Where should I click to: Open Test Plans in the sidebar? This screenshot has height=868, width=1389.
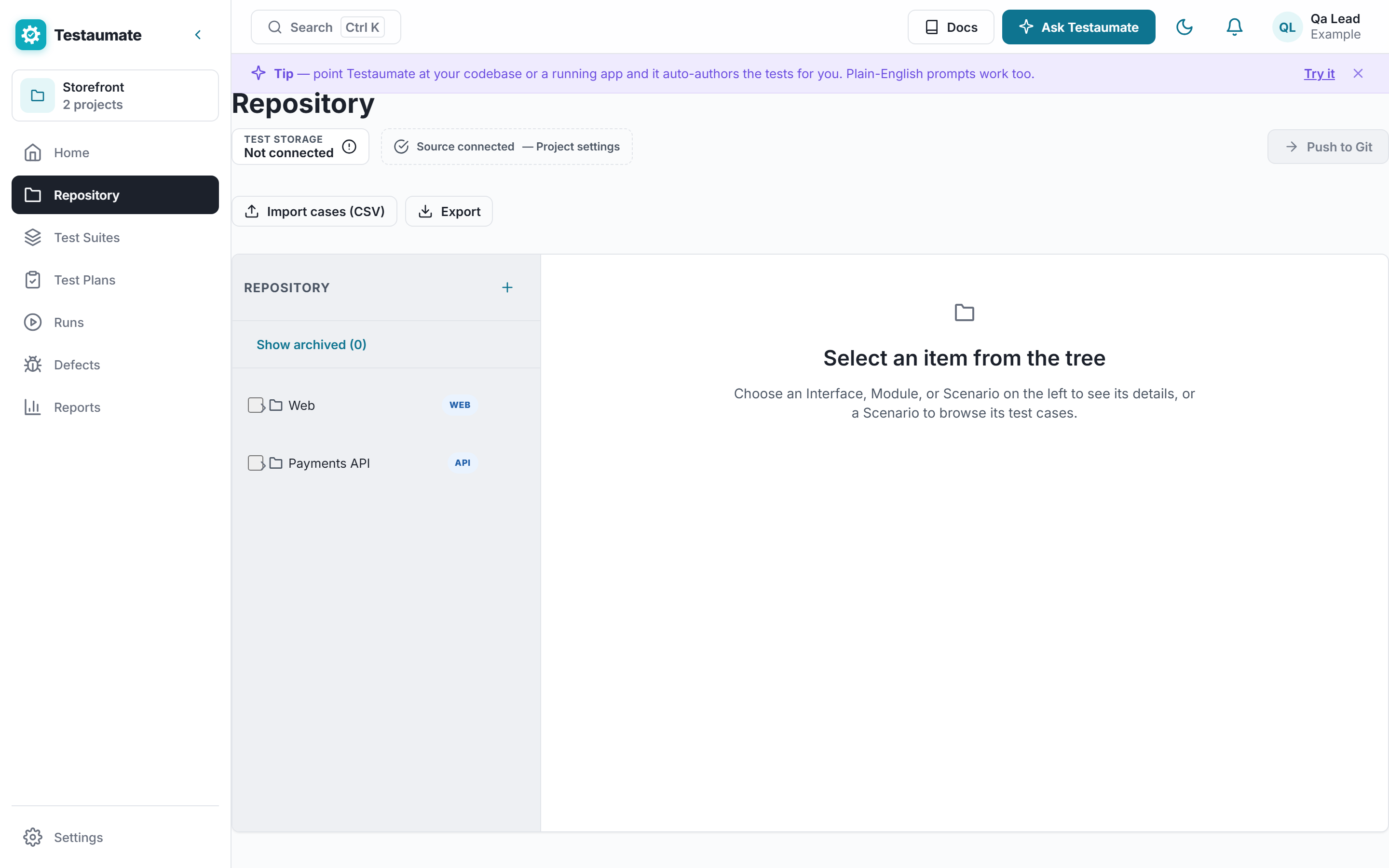pyautogui.click(x=115, y=280)
